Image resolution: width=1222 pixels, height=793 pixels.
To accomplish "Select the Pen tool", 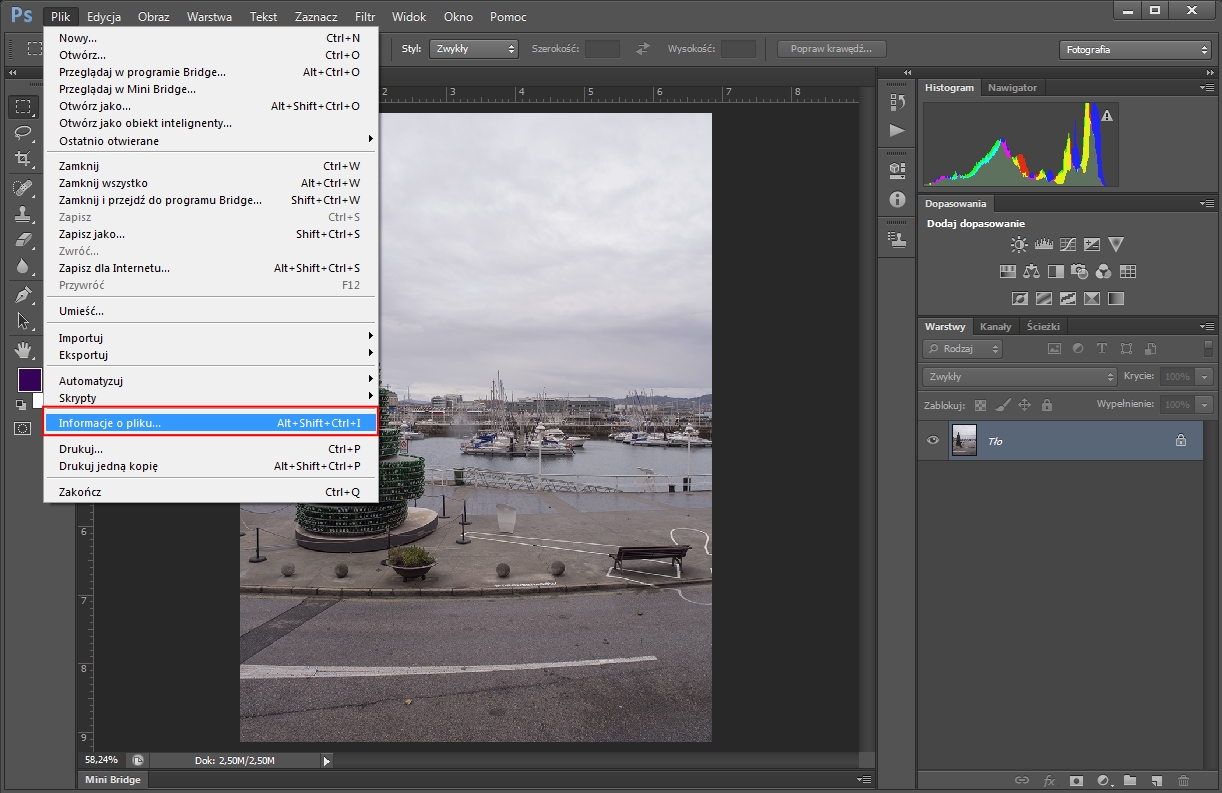I will click(x=23, y=294).
